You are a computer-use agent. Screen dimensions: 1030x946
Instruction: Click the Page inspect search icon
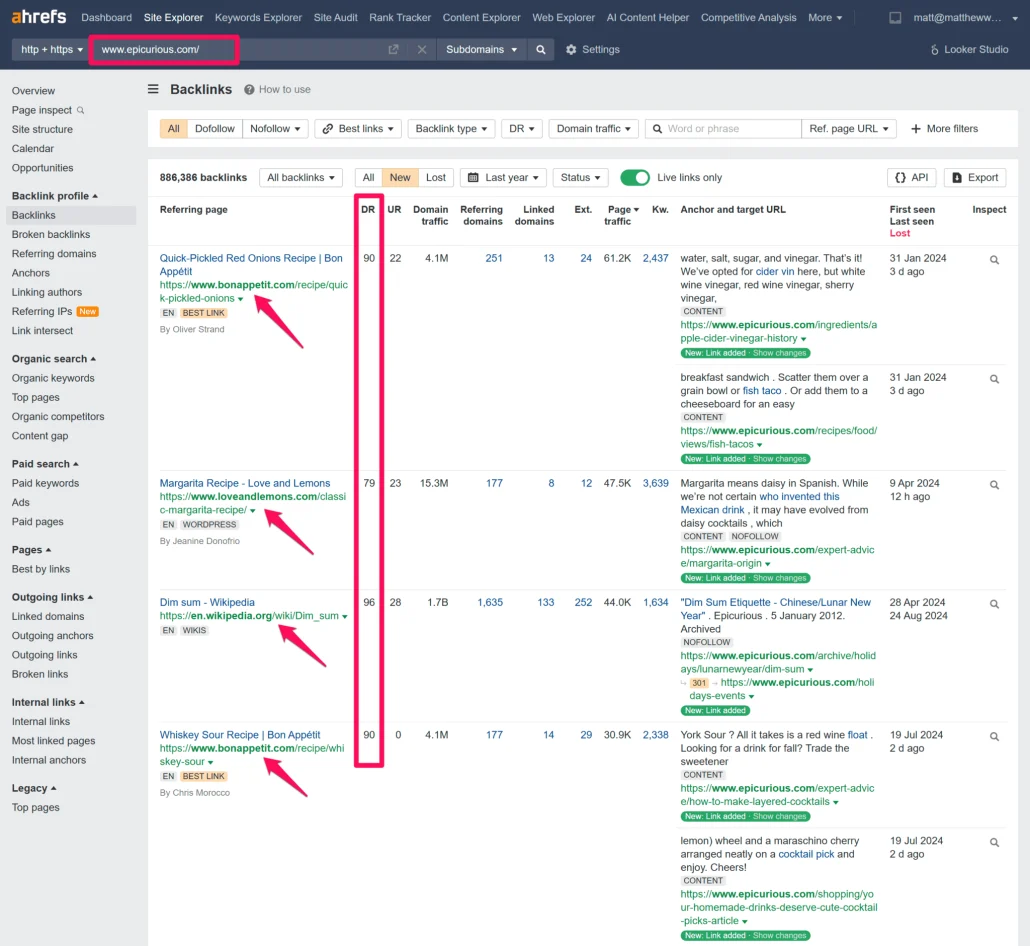80,110
